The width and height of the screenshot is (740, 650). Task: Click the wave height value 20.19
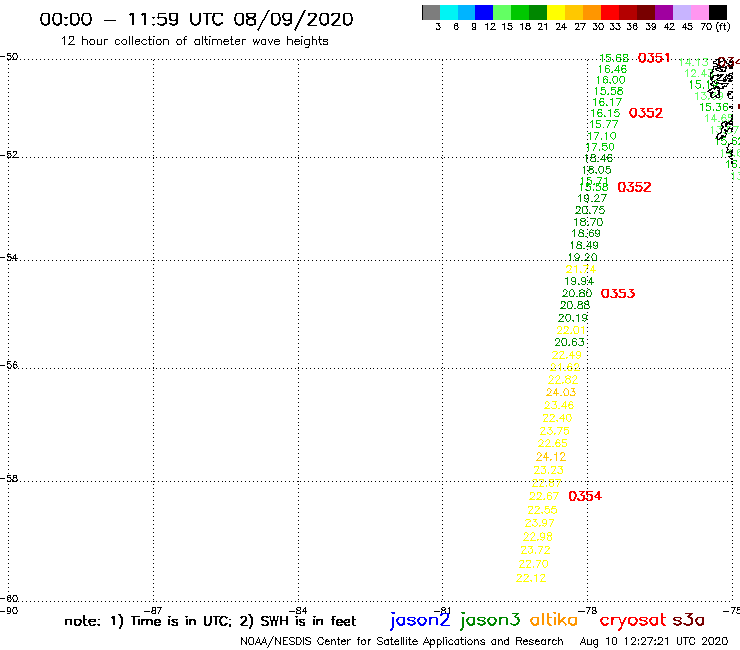(x=573, y=318)
